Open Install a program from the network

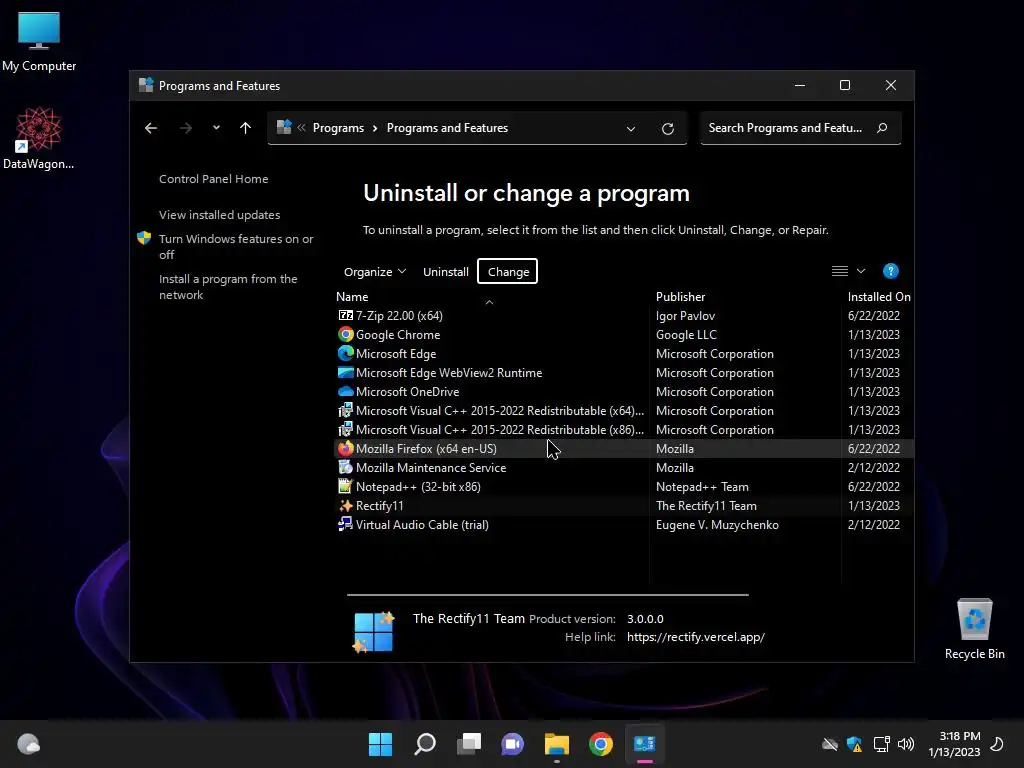(x=228, y=287)
